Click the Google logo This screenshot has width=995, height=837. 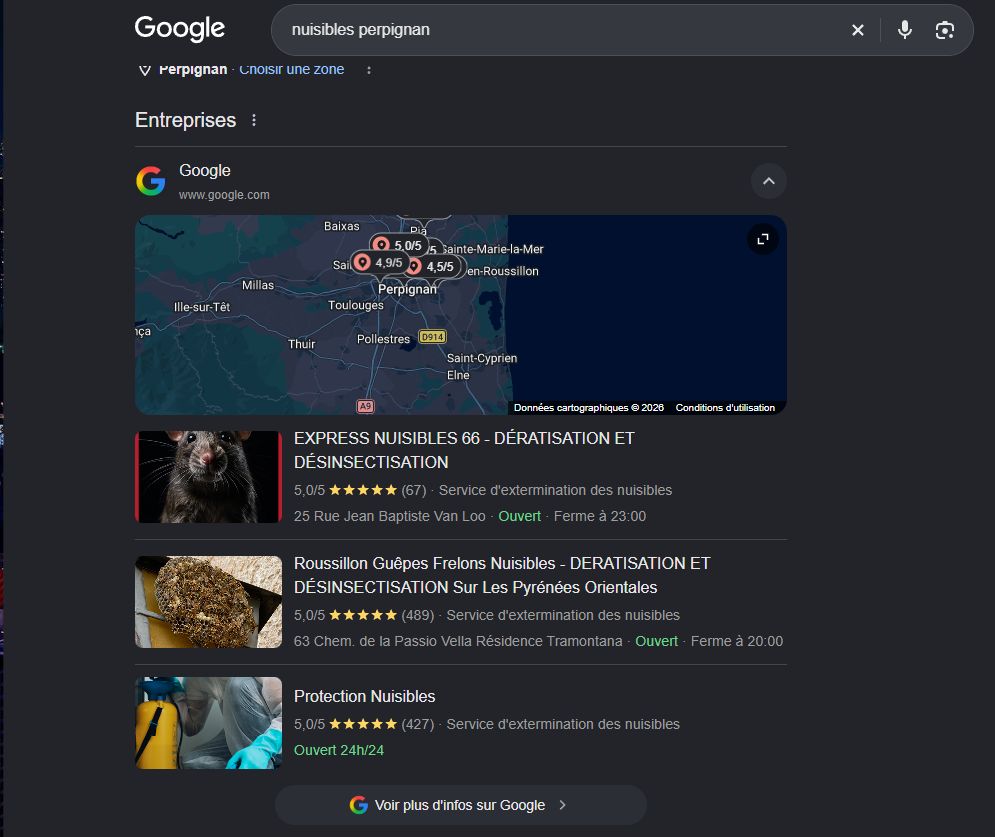coord(180,29)
